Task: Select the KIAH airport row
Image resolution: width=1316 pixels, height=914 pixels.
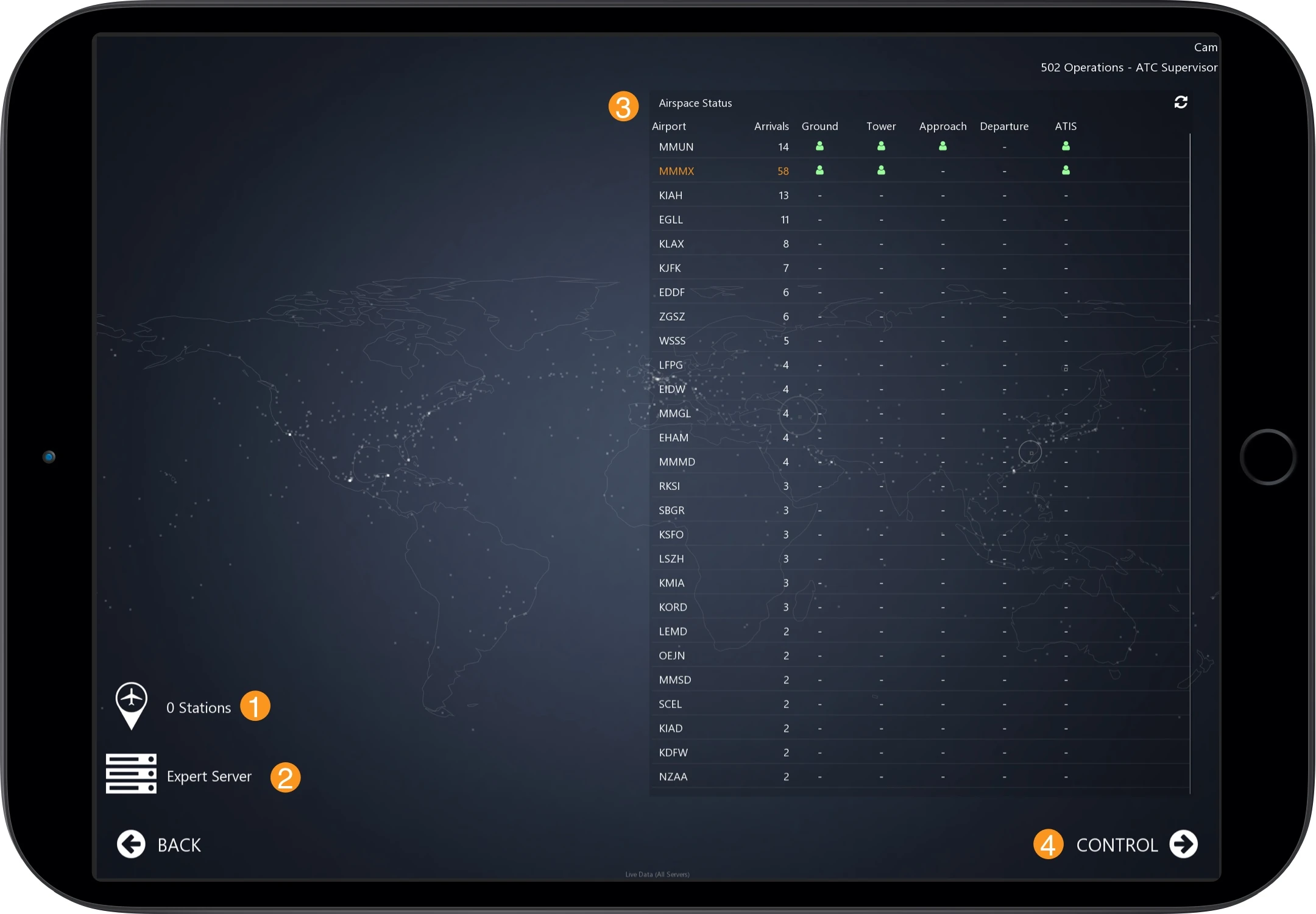Action: 670,196
